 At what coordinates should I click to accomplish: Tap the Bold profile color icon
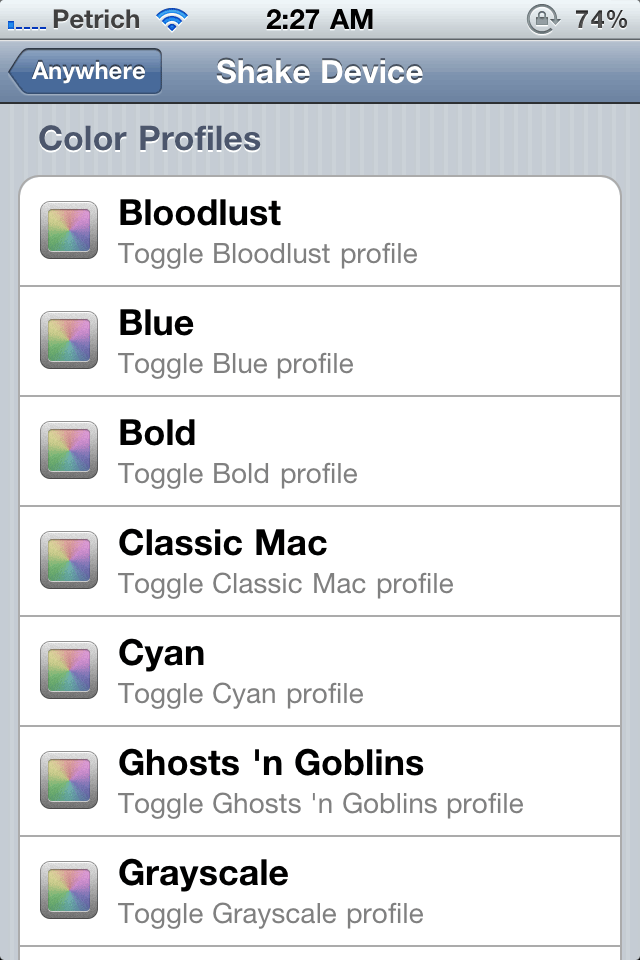(69, 451)
